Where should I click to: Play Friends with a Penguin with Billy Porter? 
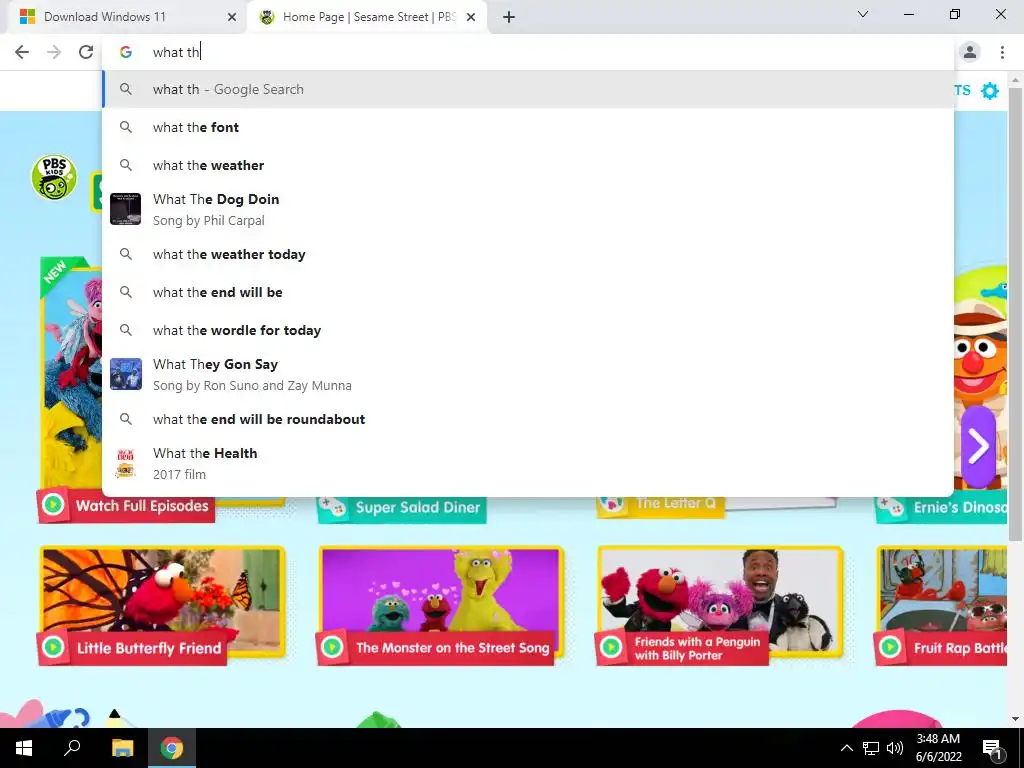pyautogui.click(x=720, y=605)
